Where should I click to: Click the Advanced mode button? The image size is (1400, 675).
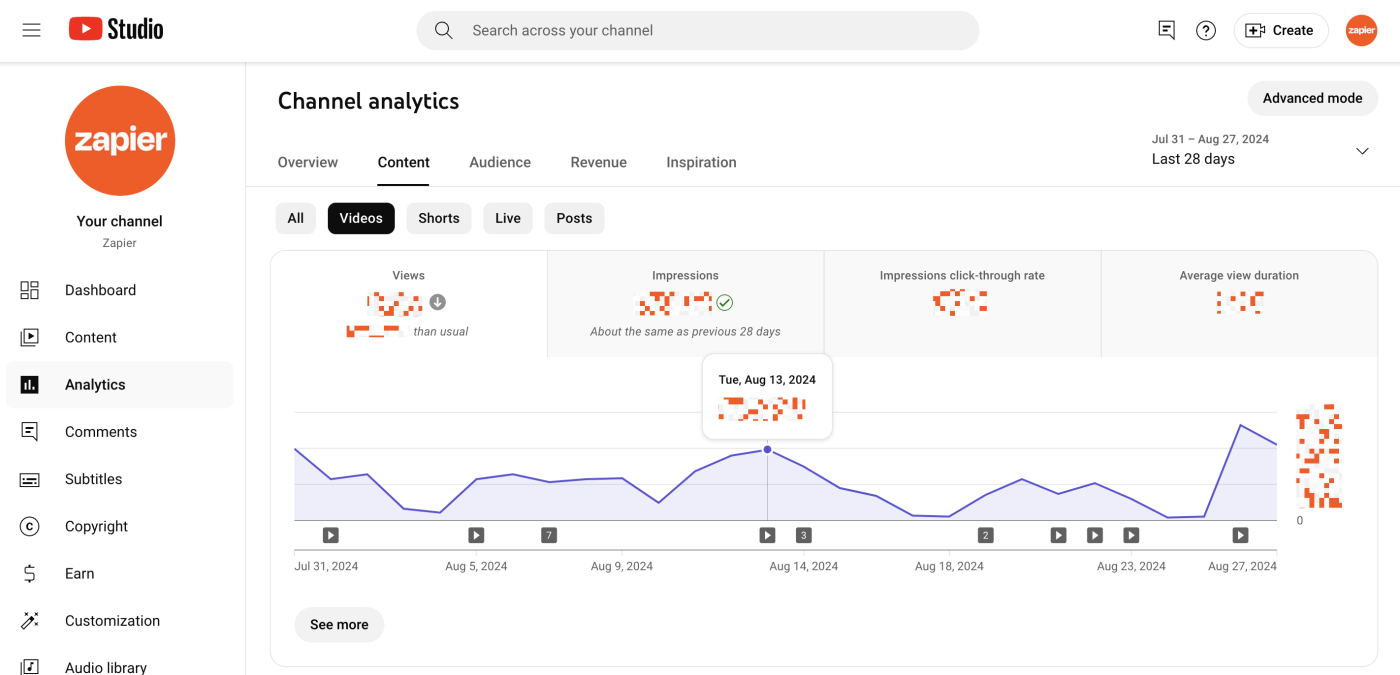(1312, 98)
